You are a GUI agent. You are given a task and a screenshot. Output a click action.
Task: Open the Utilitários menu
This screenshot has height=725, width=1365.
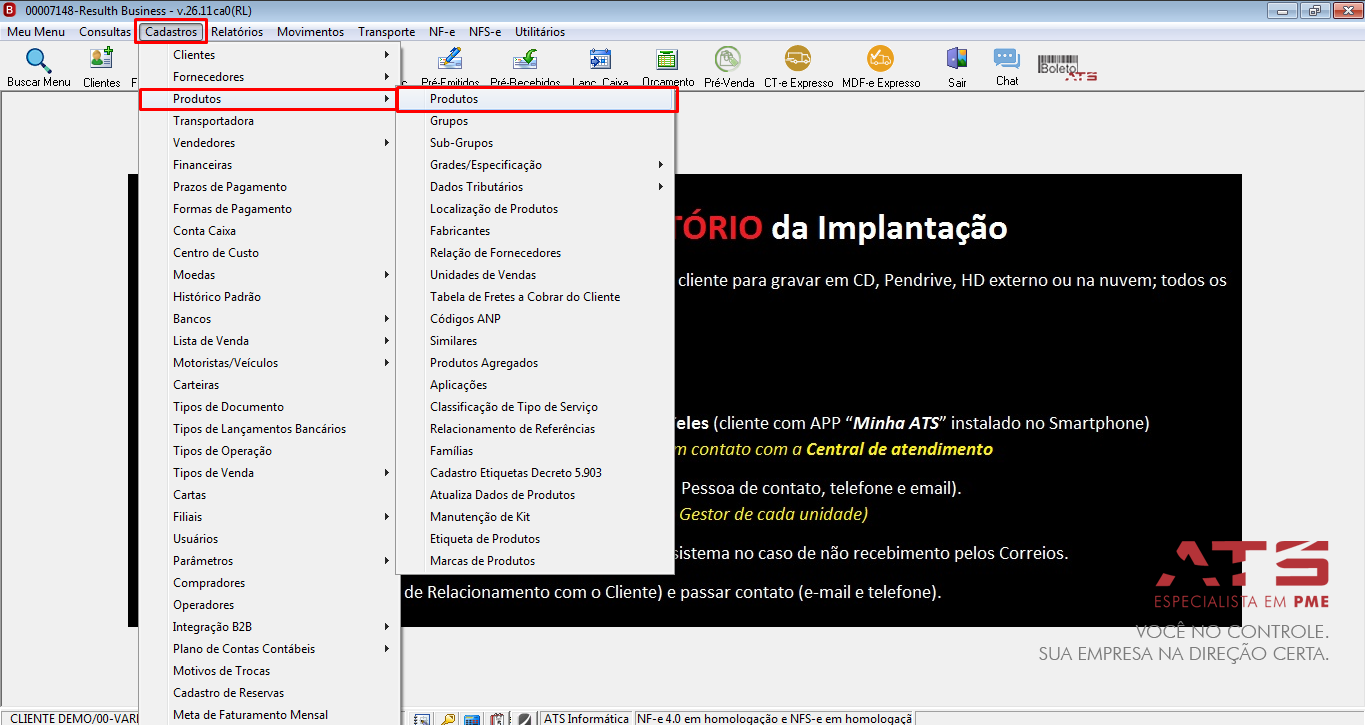click(540, 32)
